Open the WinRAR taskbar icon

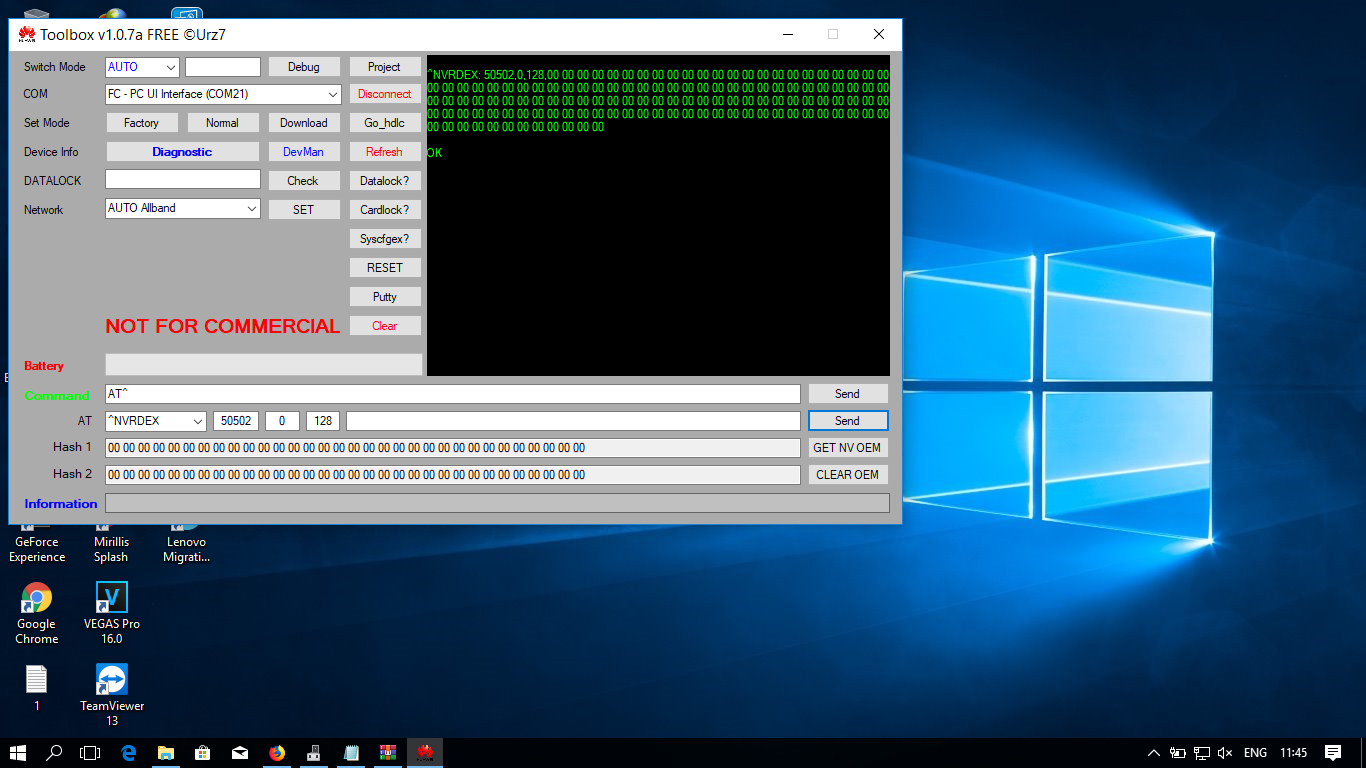[x=387, y=753]
